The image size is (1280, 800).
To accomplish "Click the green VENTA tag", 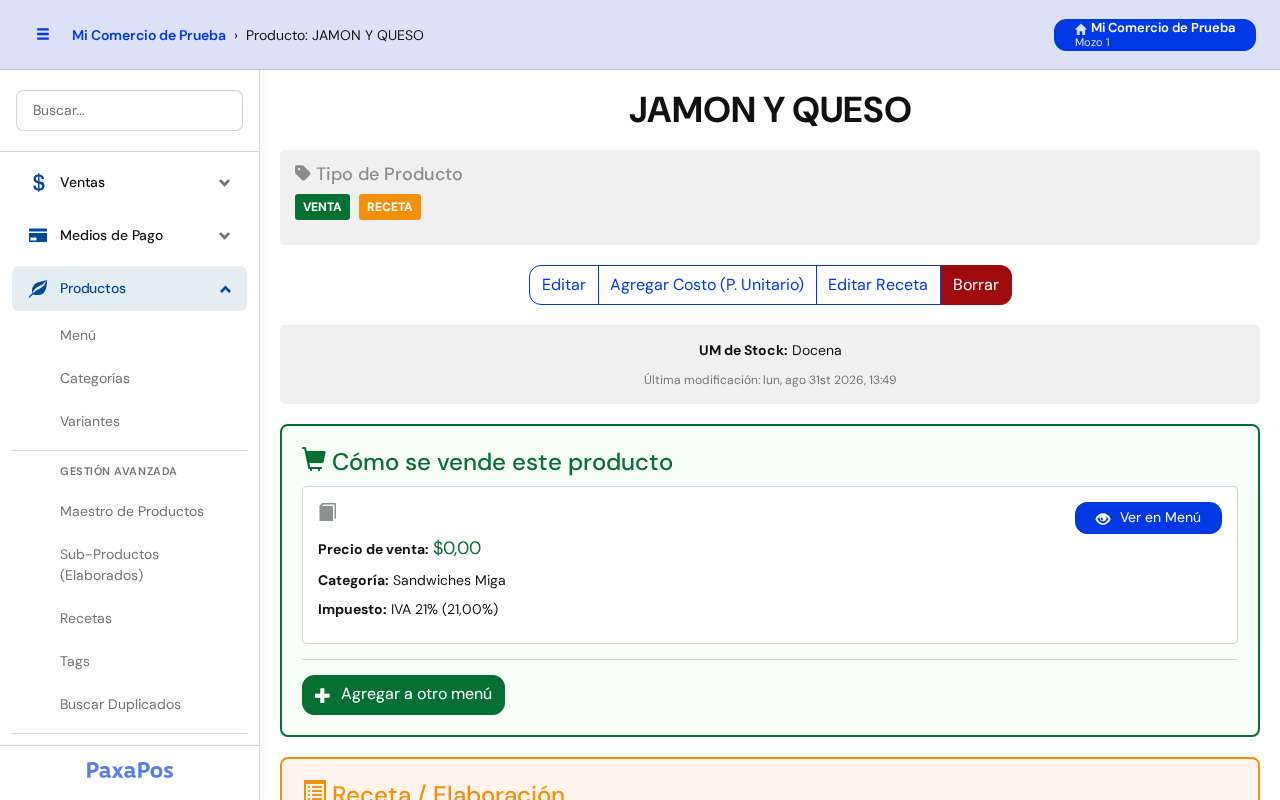I will [322, 207].
